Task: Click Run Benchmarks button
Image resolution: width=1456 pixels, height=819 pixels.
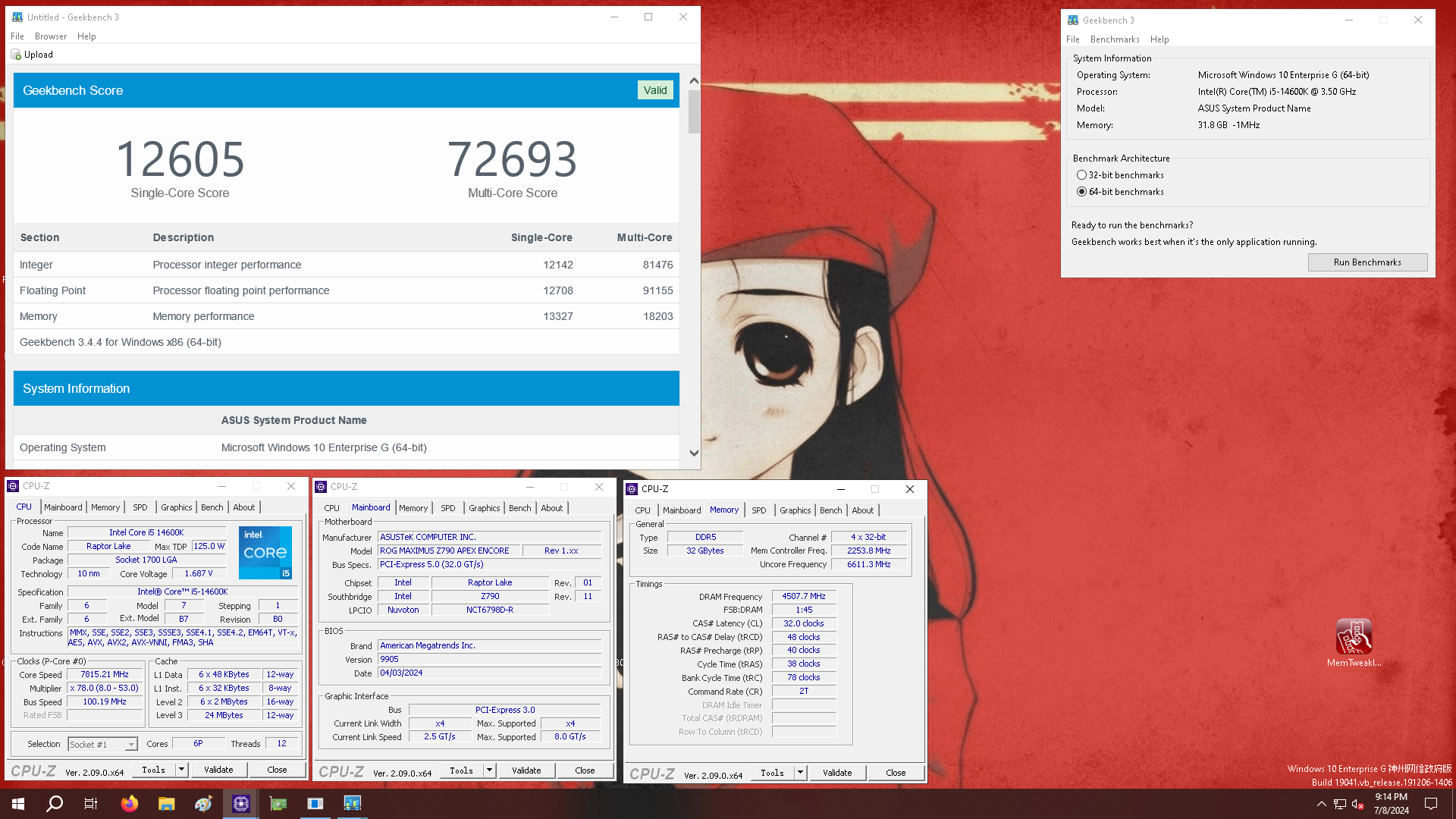Action: pos(1367,262)
